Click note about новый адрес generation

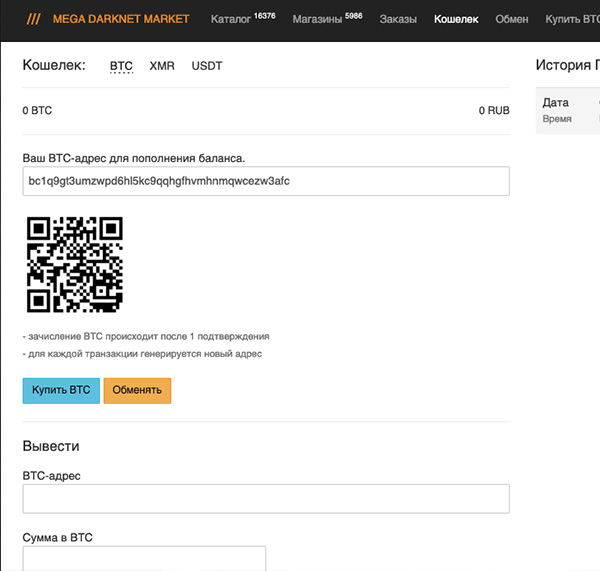(x=142, y=354)
